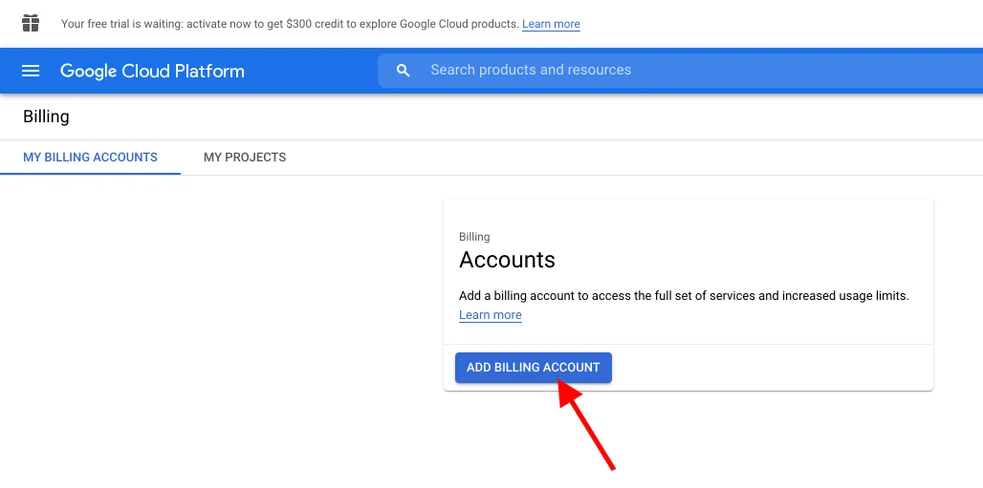Open the Learn more link in trial banner

click(x=551, y=24)
